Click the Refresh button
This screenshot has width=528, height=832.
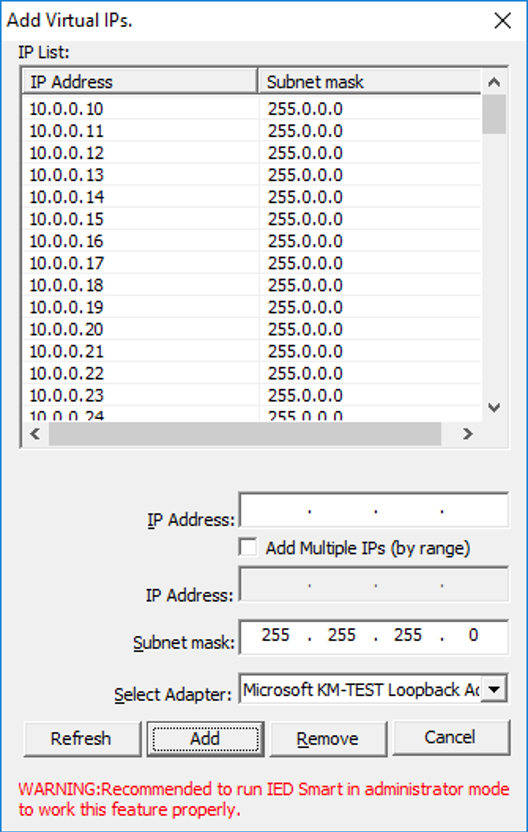tap(82, 738)
